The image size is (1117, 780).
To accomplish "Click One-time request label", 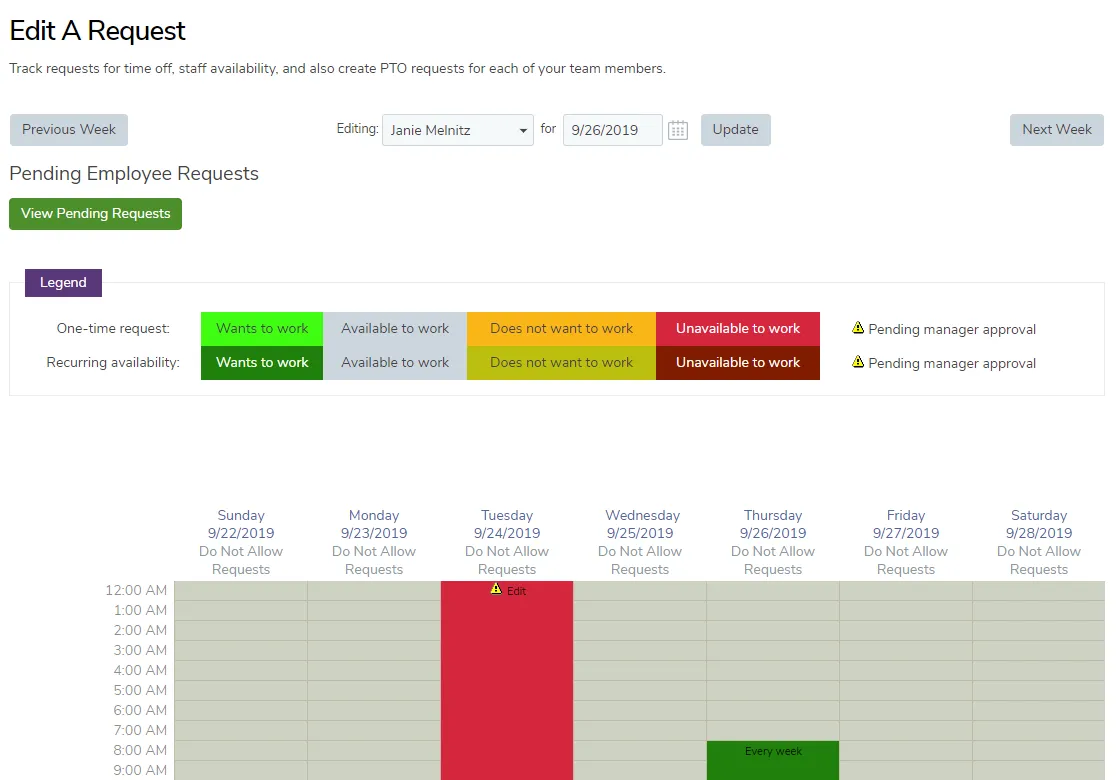I will pyautogui.click(x=113, y=328).
